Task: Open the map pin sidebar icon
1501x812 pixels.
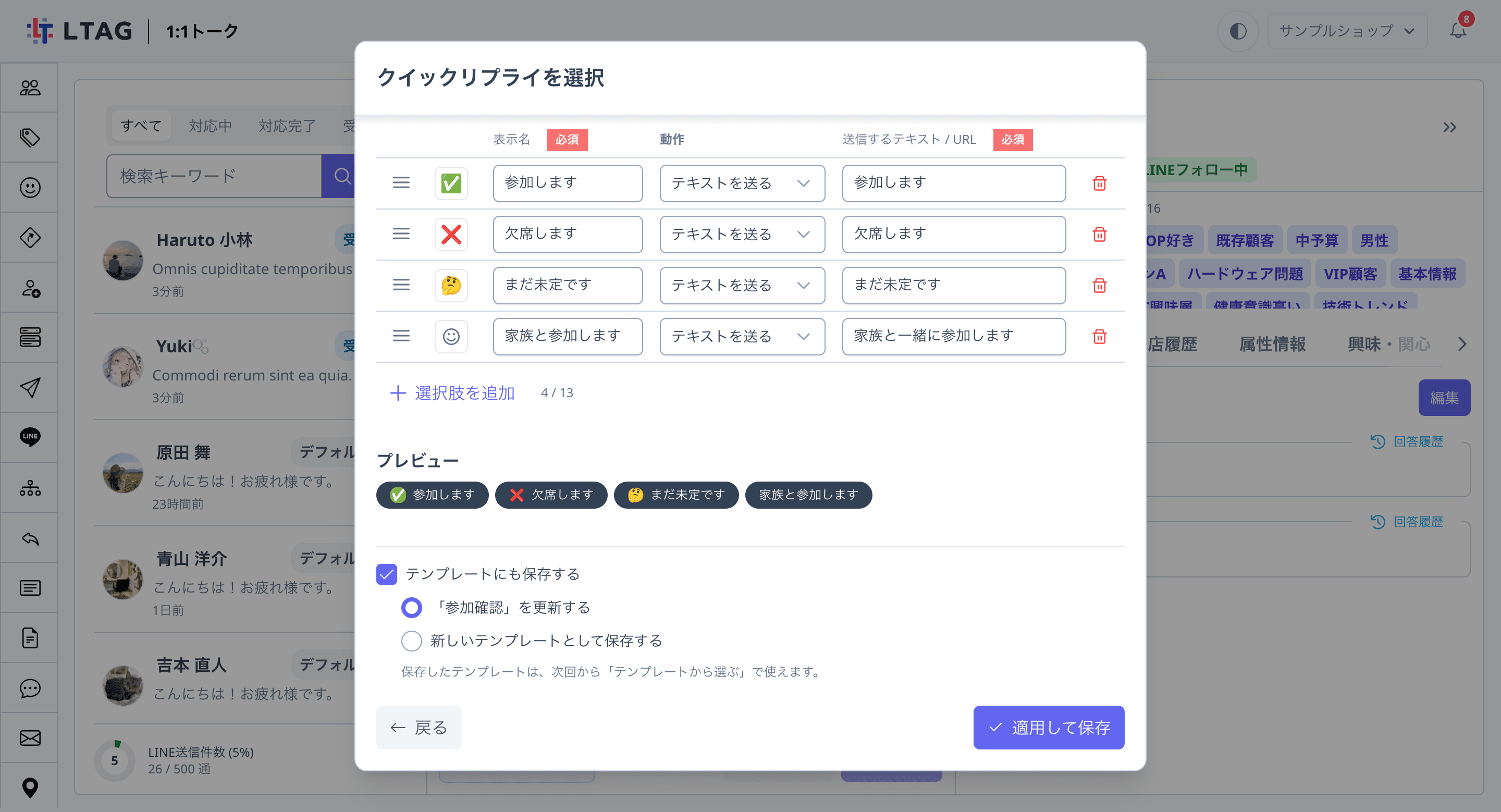Action: [30, 788]
